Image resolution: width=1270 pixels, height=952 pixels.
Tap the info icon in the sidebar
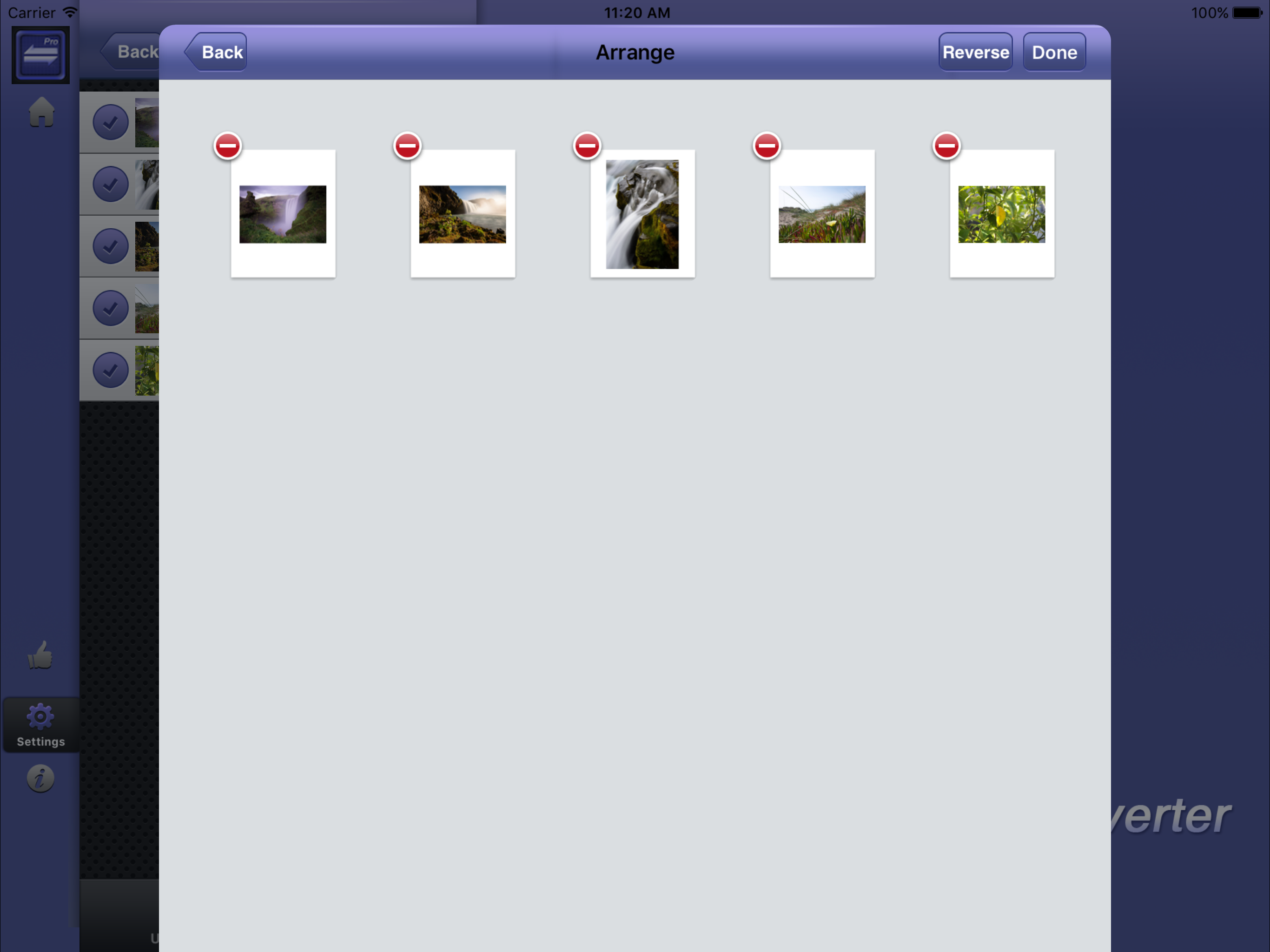click(x=40, y=778)
